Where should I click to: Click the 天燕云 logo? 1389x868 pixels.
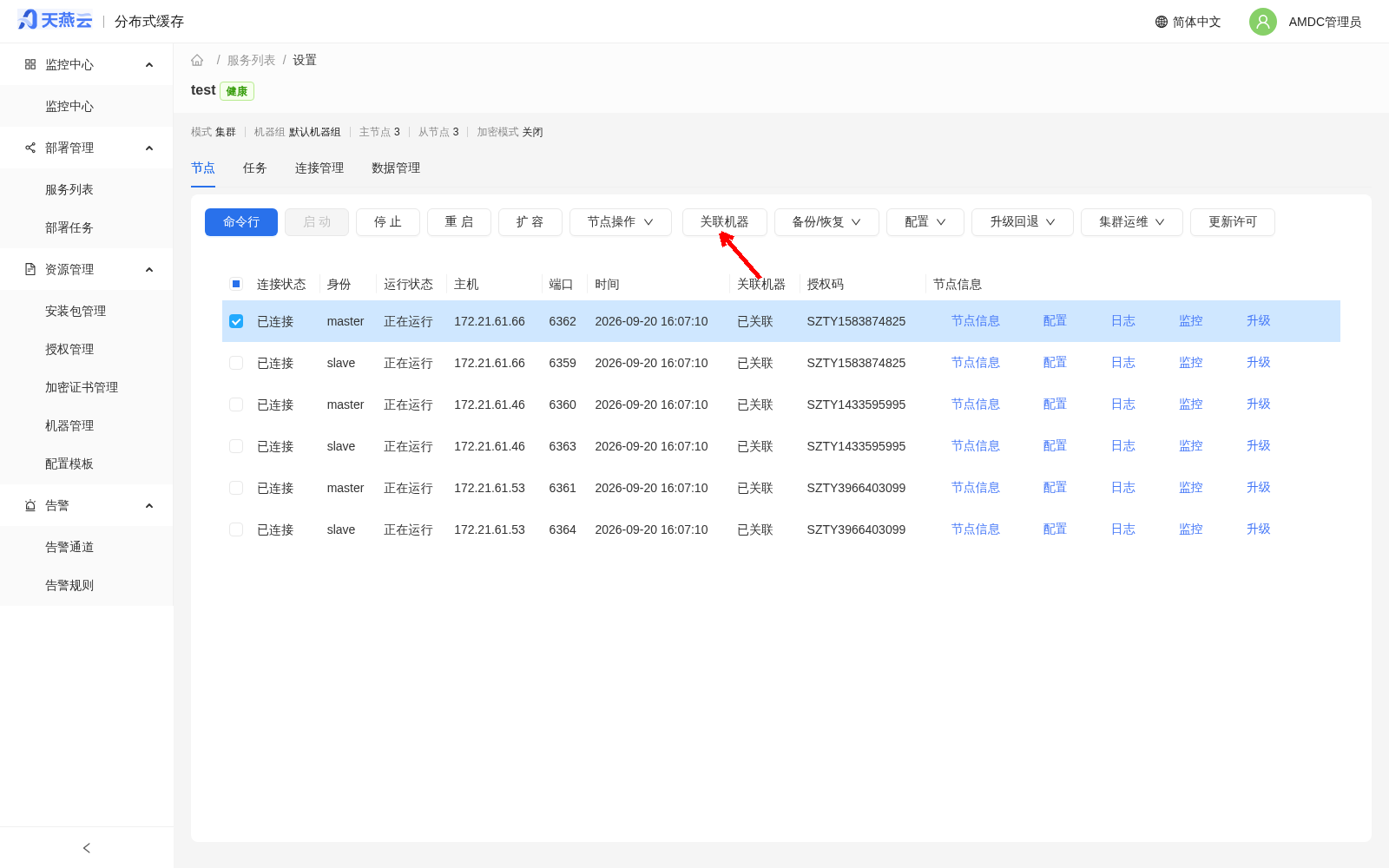[x=55, y=20]
